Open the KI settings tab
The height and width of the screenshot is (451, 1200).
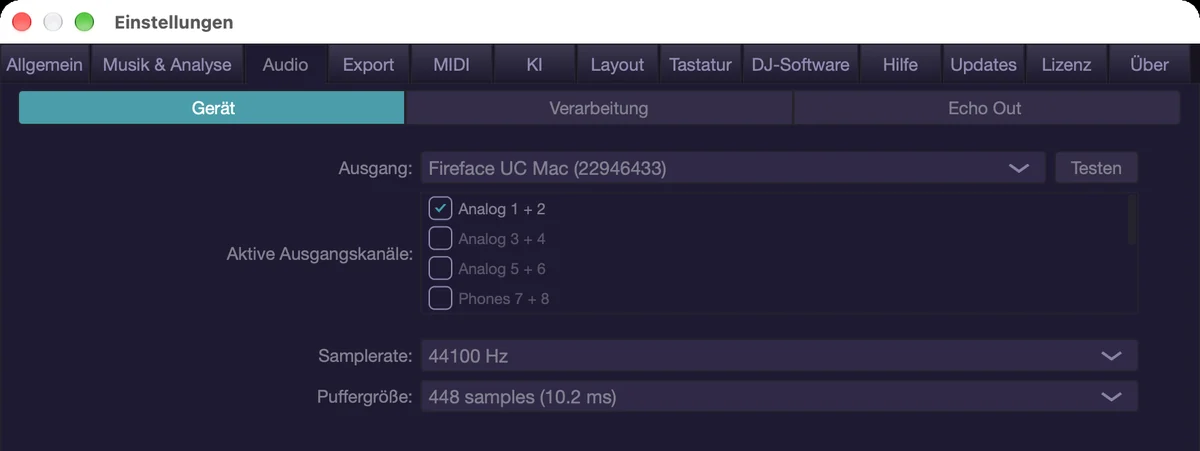[534, 65]
